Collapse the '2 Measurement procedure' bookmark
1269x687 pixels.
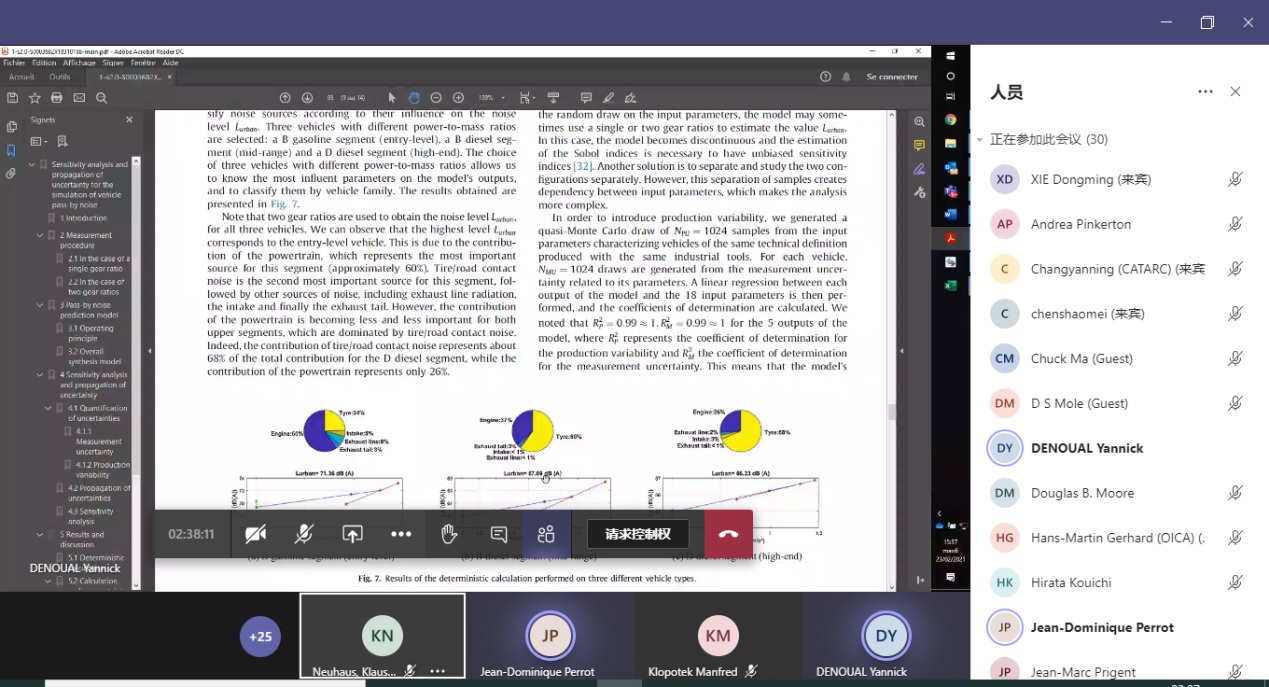[39, 235]
